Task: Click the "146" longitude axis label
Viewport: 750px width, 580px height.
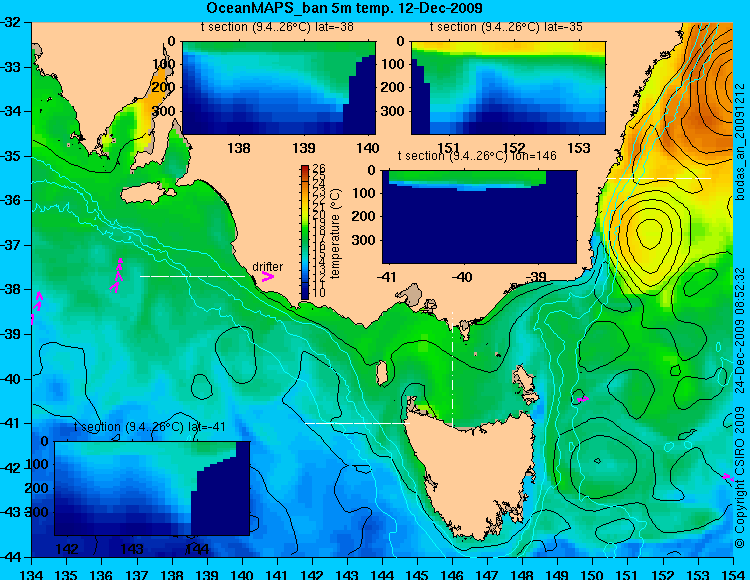Action: coord(452,574)
